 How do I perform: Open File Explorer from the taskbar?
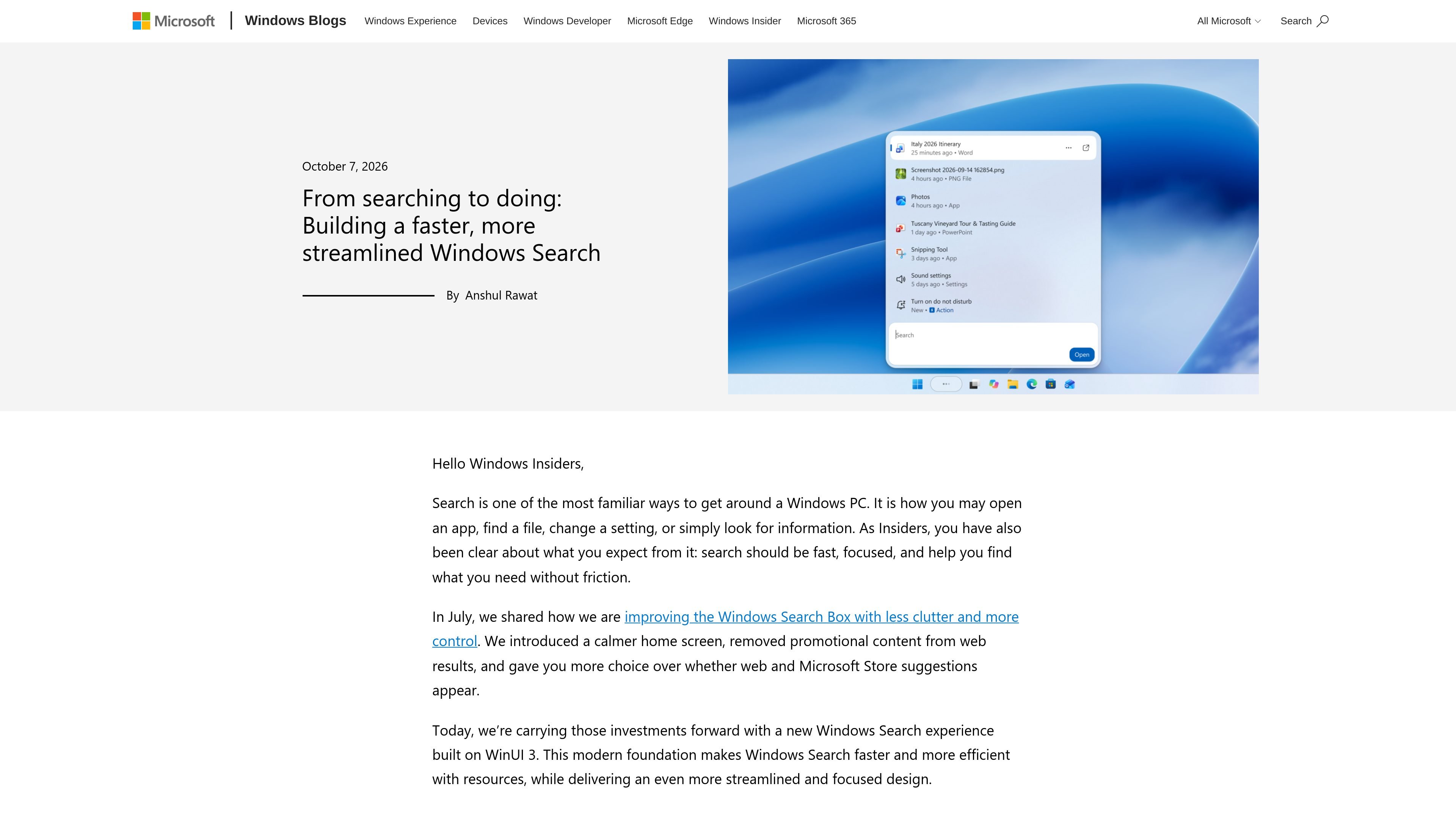[x=1012, y=384]
